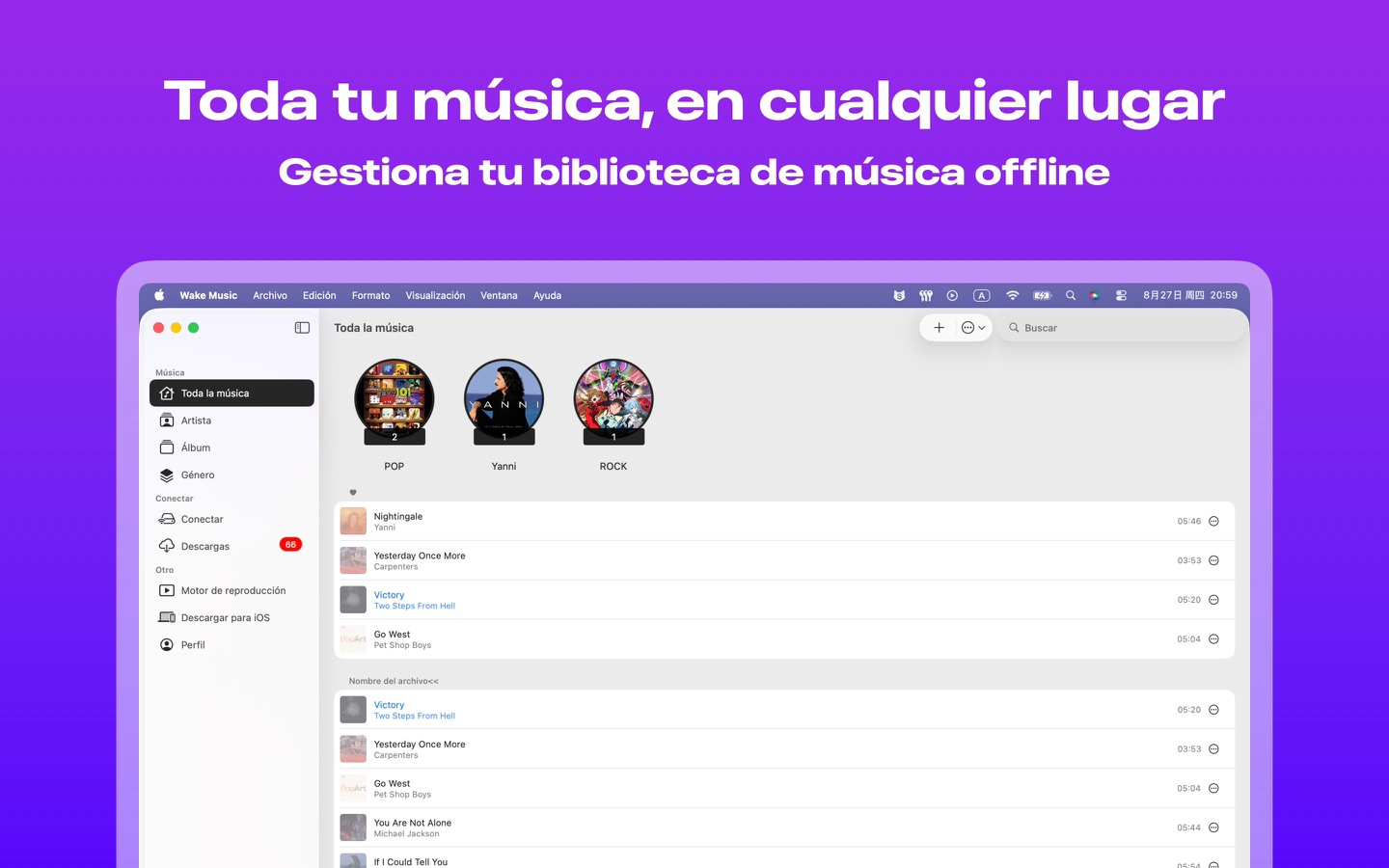This screenshot has width=1389, height=868.
Task: Open the Edición menu
Action: pos(319,295)
